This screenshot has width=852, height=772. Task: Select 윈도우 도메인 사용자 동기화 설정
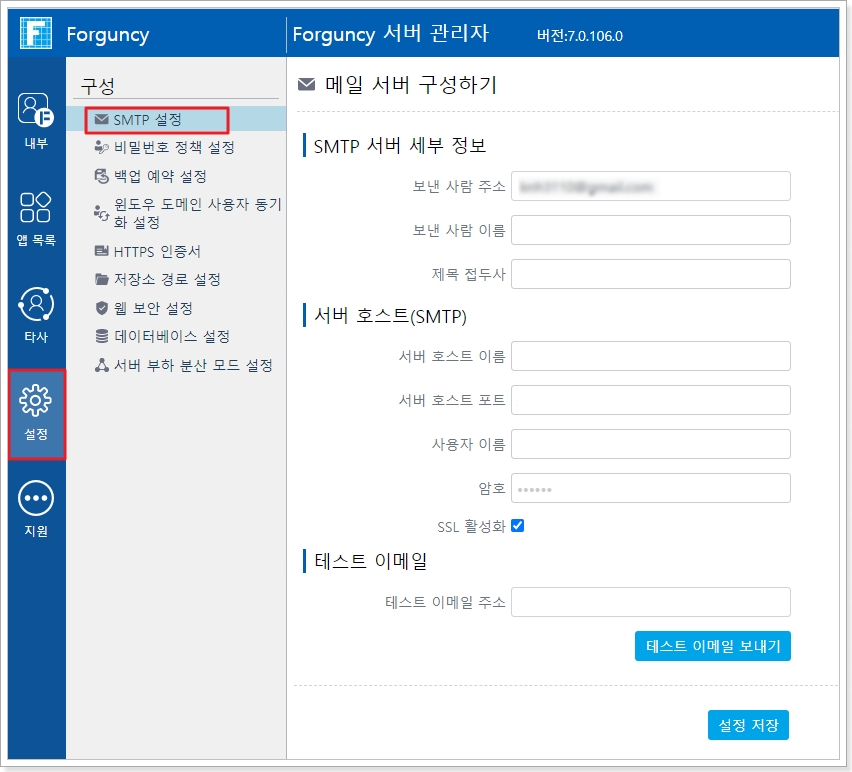[196, 213]
